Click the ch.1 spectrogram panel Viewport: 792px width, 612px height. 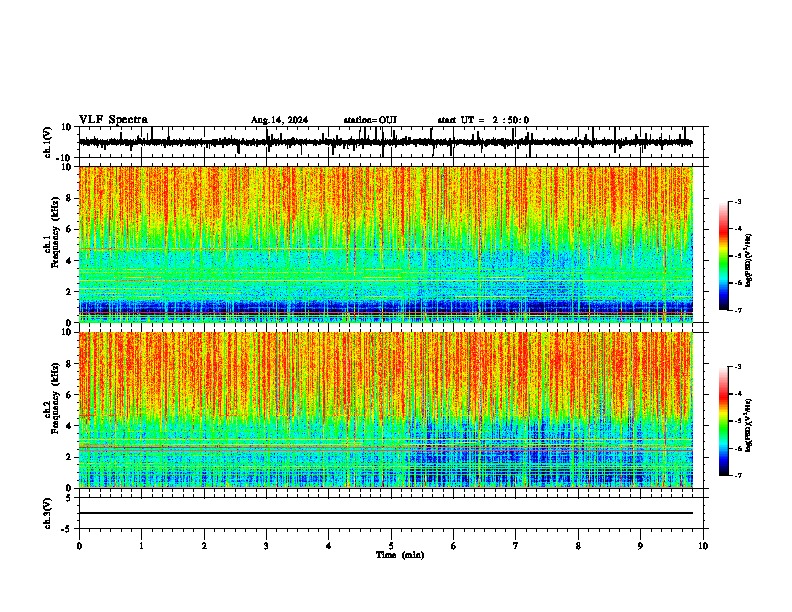(385, 244)
